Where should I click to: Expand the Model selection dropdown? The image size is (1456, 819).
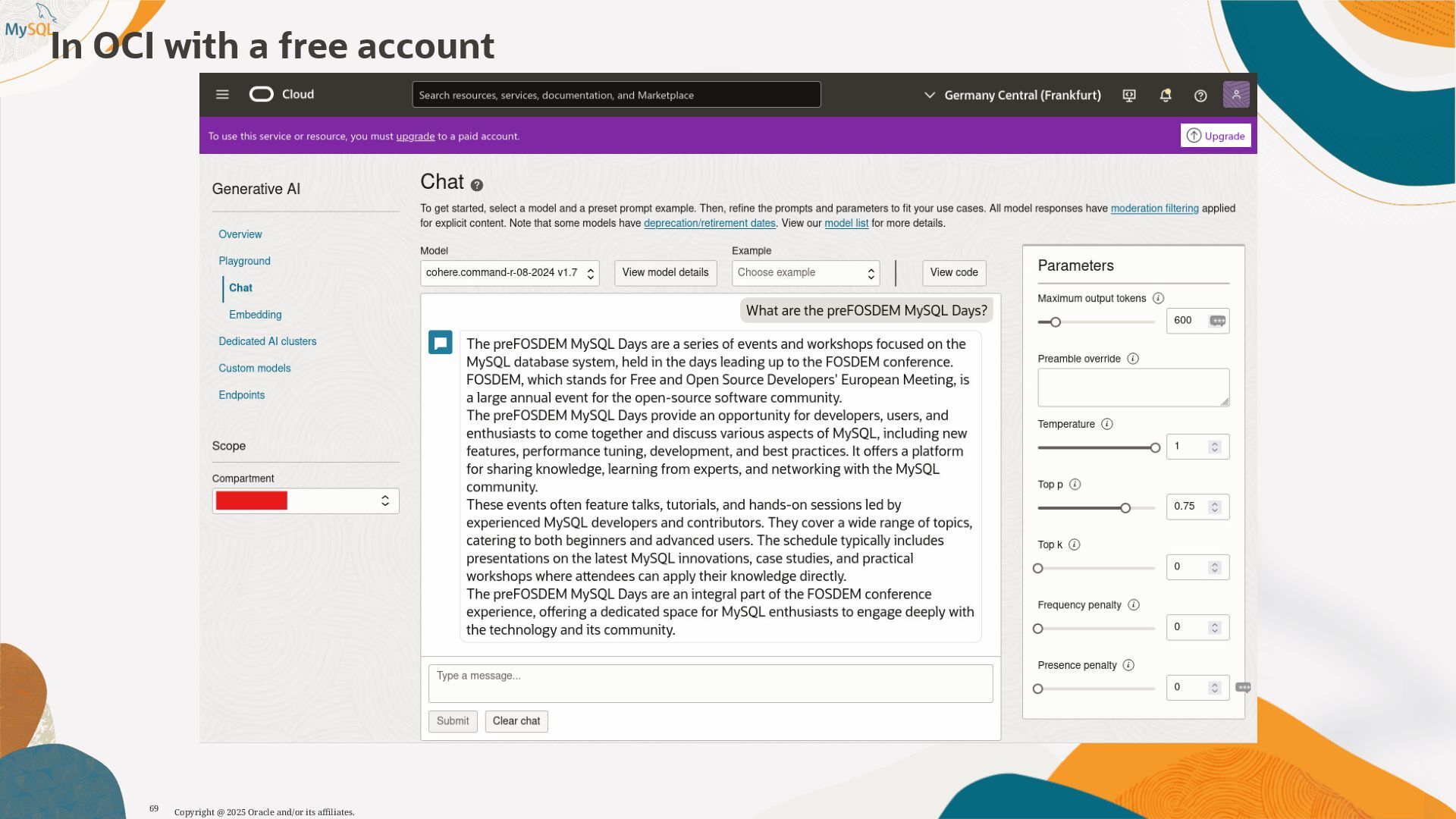(510, 273)
